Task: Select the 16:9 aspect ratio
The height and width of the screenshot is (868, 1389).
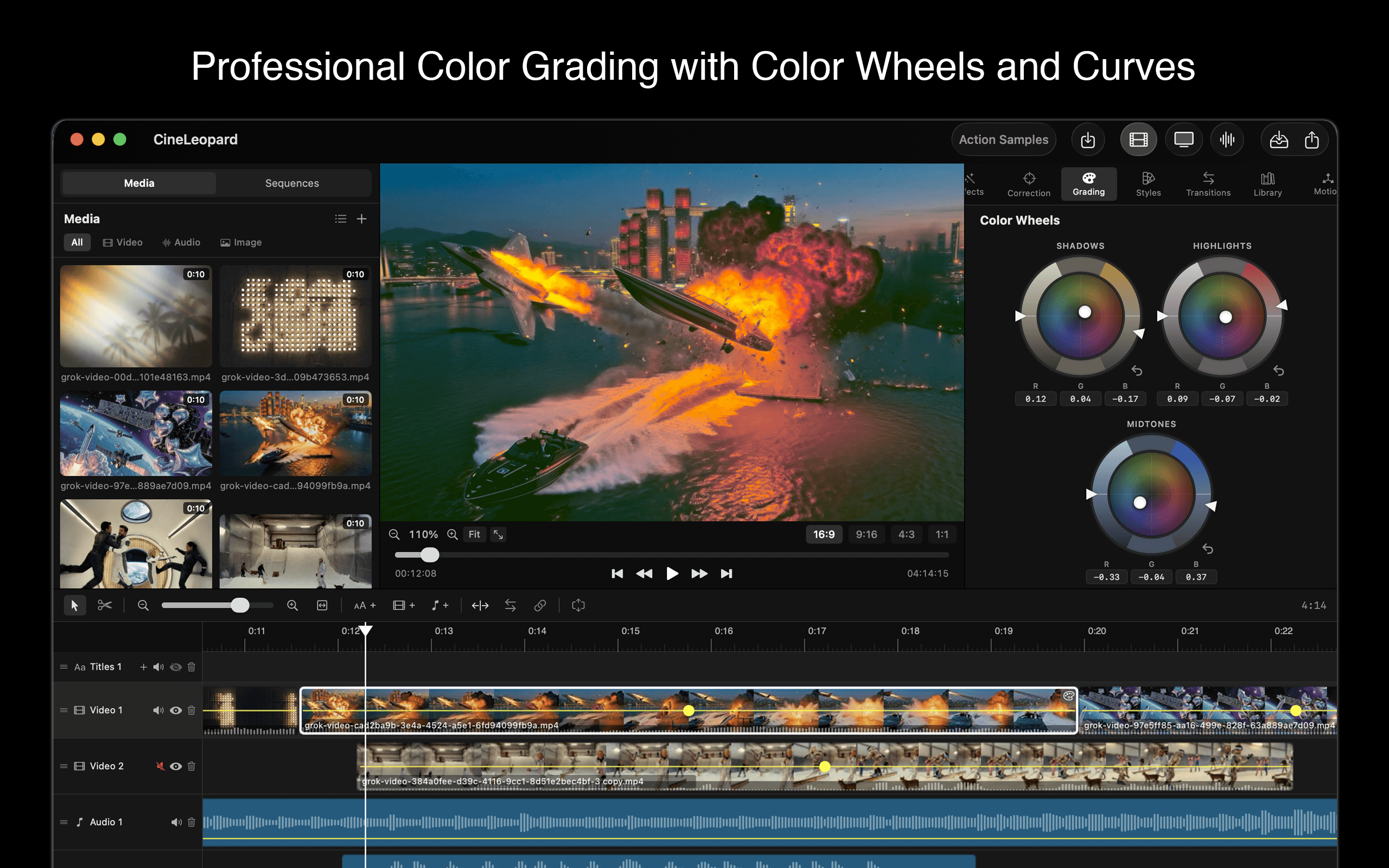Action: (824, 534)
